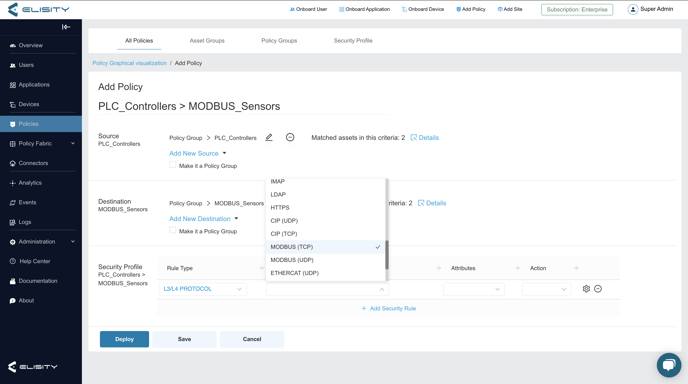
Task: Click Elisity logo in top bar
Action: pos(39,9)
